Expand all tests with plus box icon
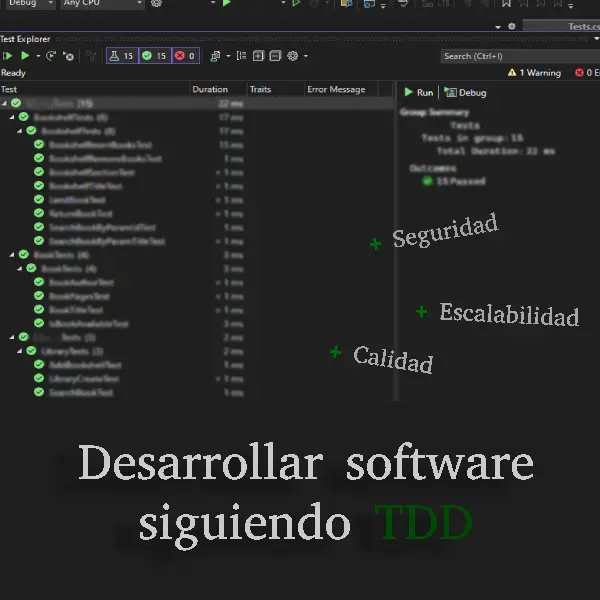Viewport: 600px width, 600px height. 258,56
